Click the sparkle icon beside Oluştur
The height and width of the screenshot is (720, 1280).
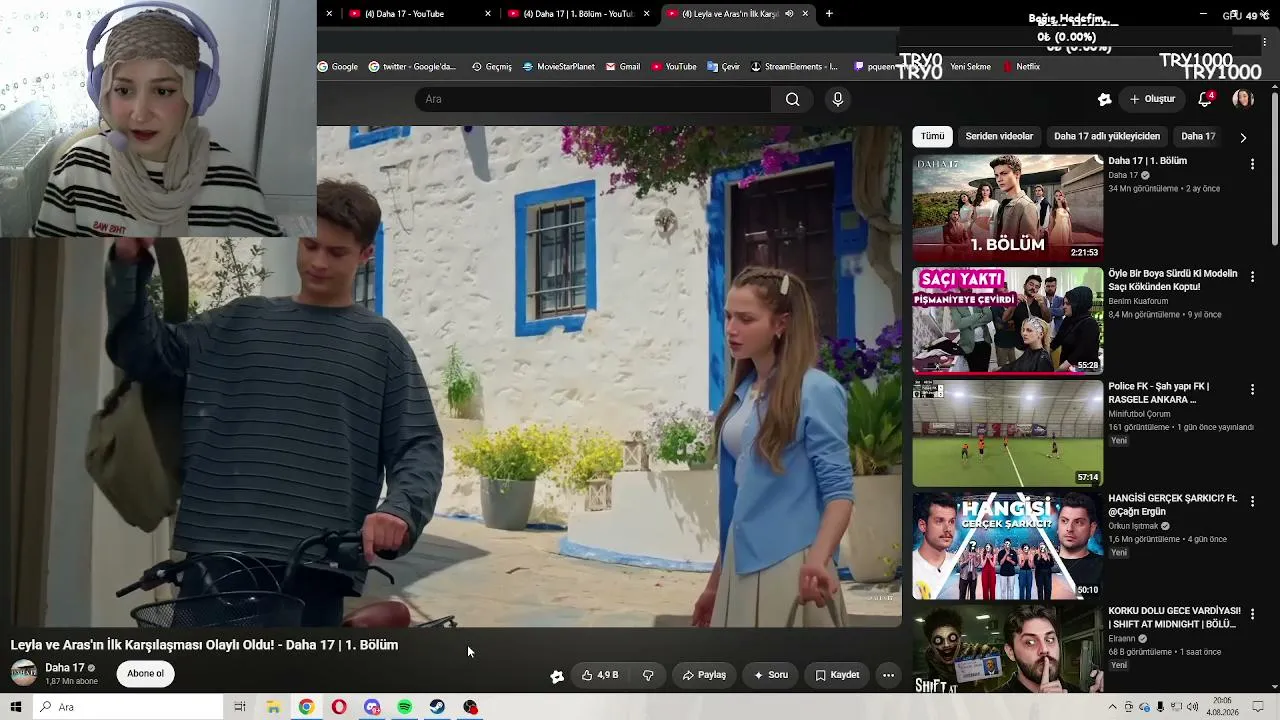[1104, 99]
